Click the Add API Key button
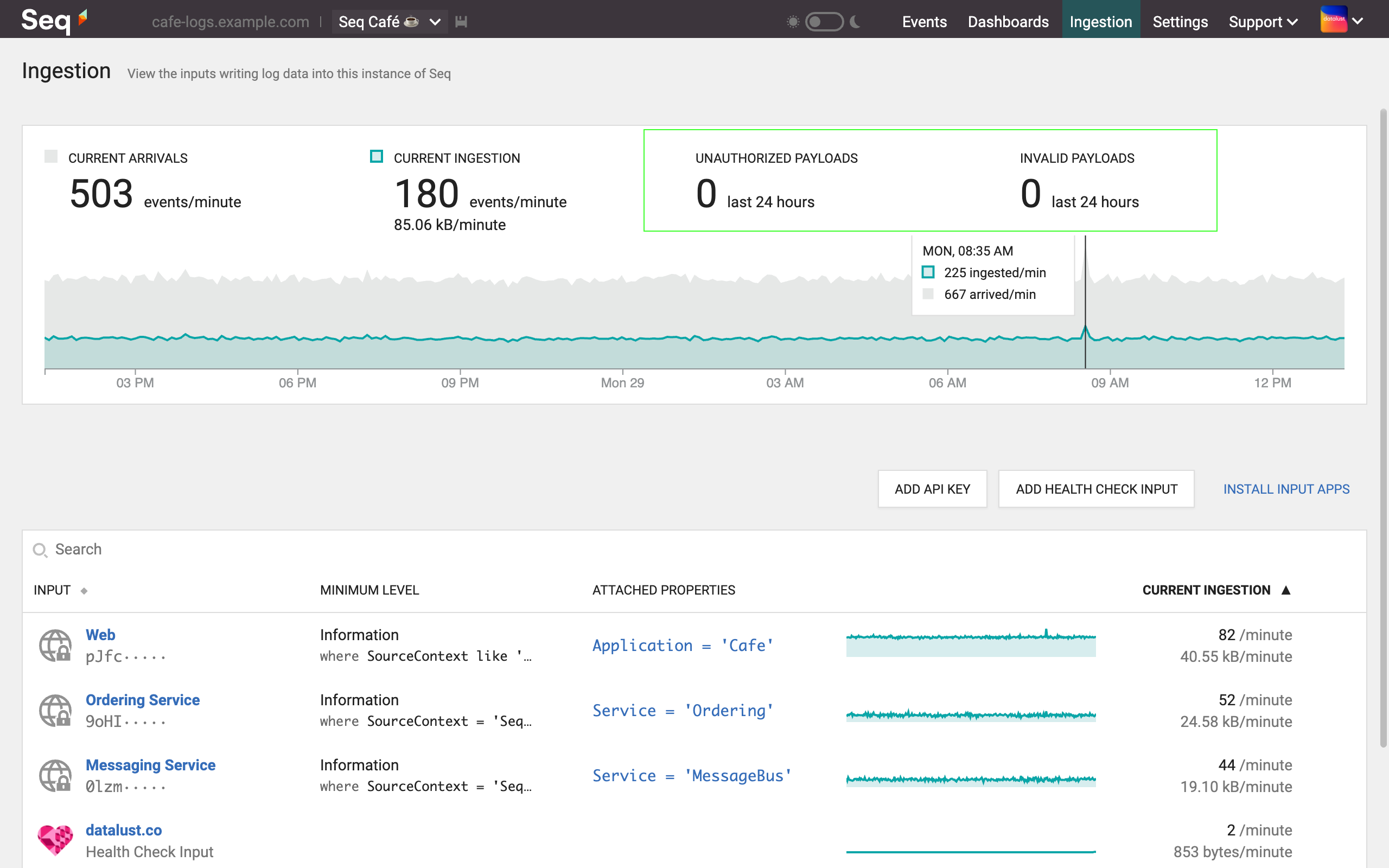The image size is (1389, 868). click(x=932, y=489)
